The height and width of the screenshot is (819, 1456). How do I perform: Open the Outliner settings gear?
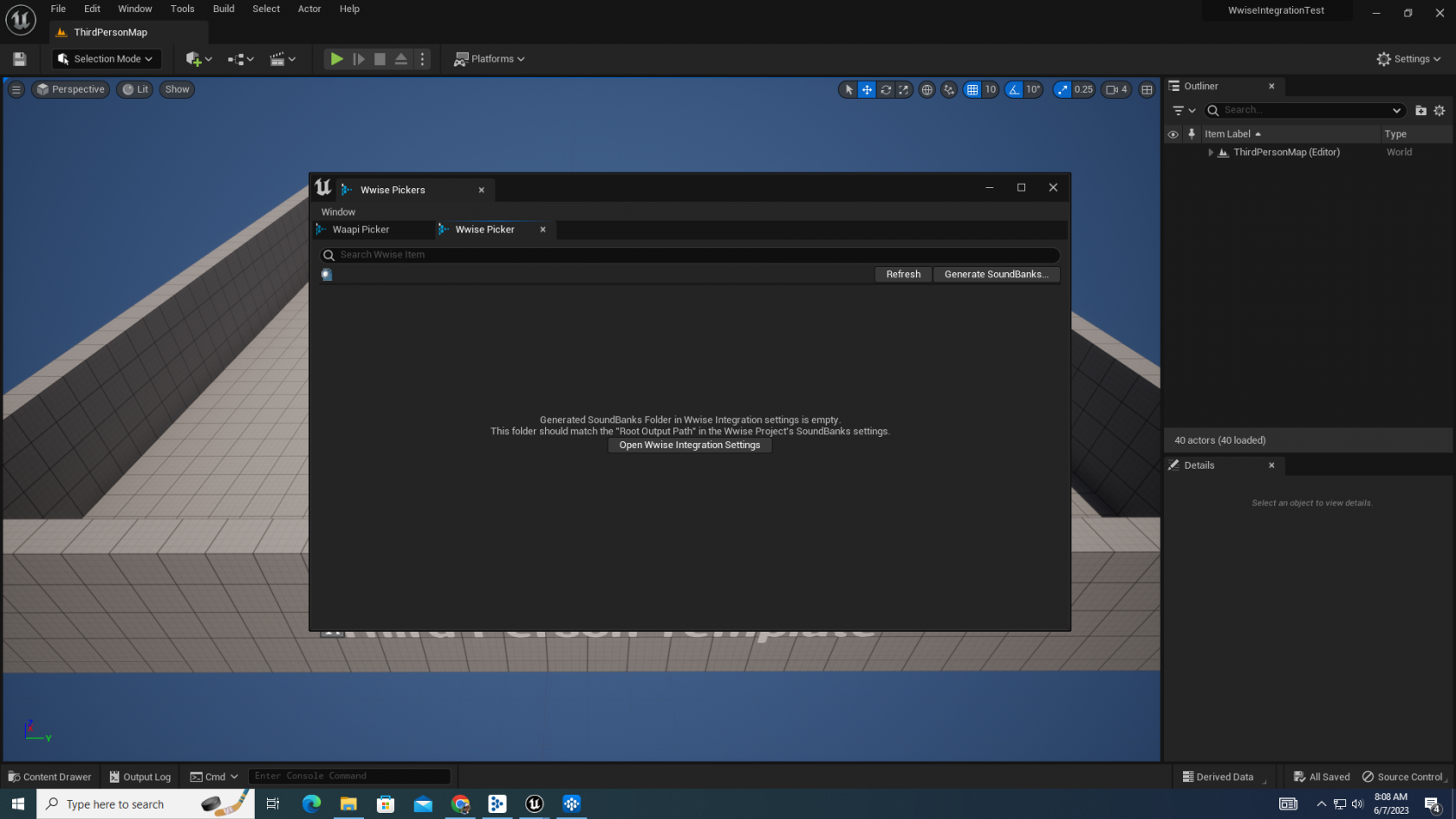pos(1440,110)
